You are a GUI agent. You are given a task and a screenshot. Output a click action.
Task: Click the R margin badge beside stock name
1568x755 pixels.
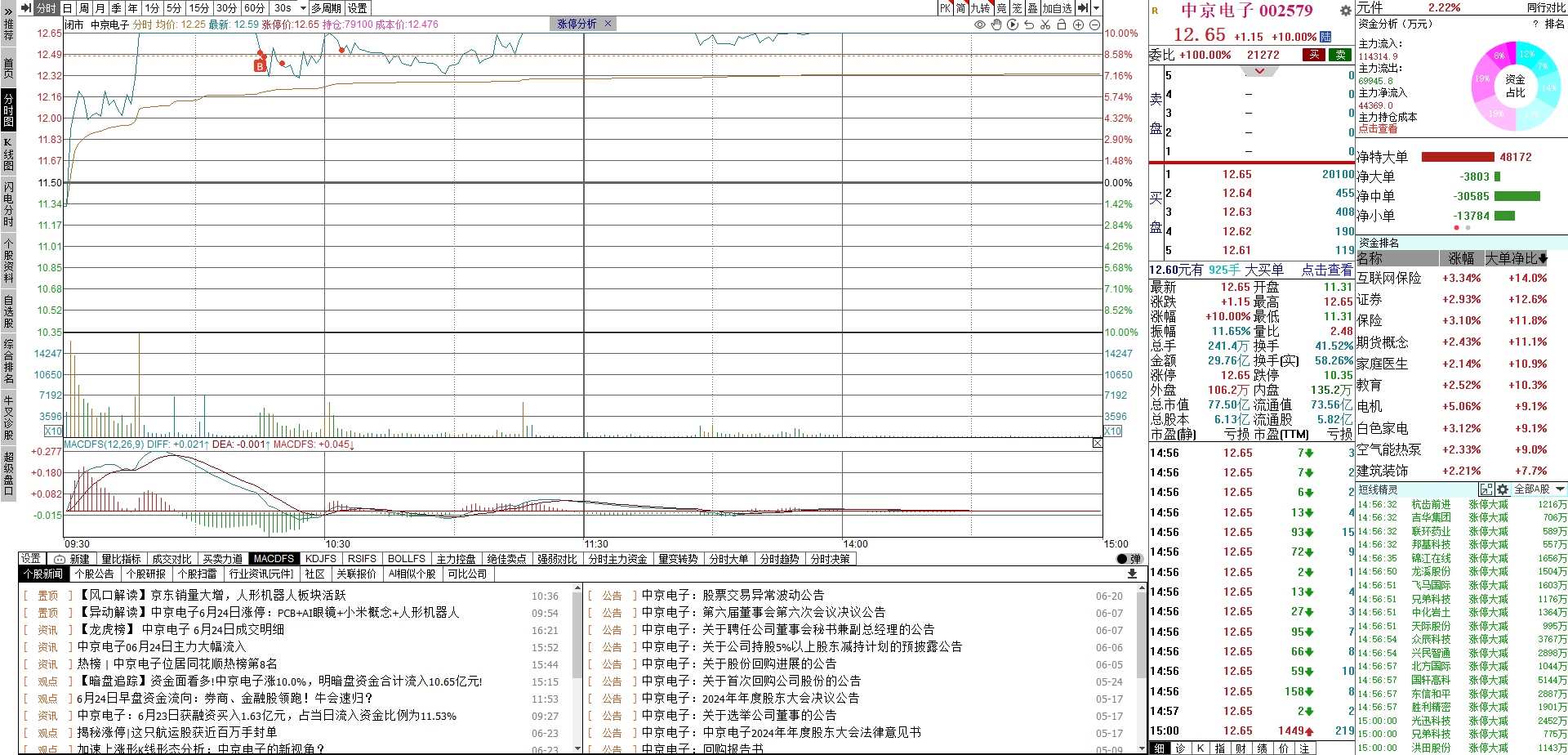[1155, 11]
